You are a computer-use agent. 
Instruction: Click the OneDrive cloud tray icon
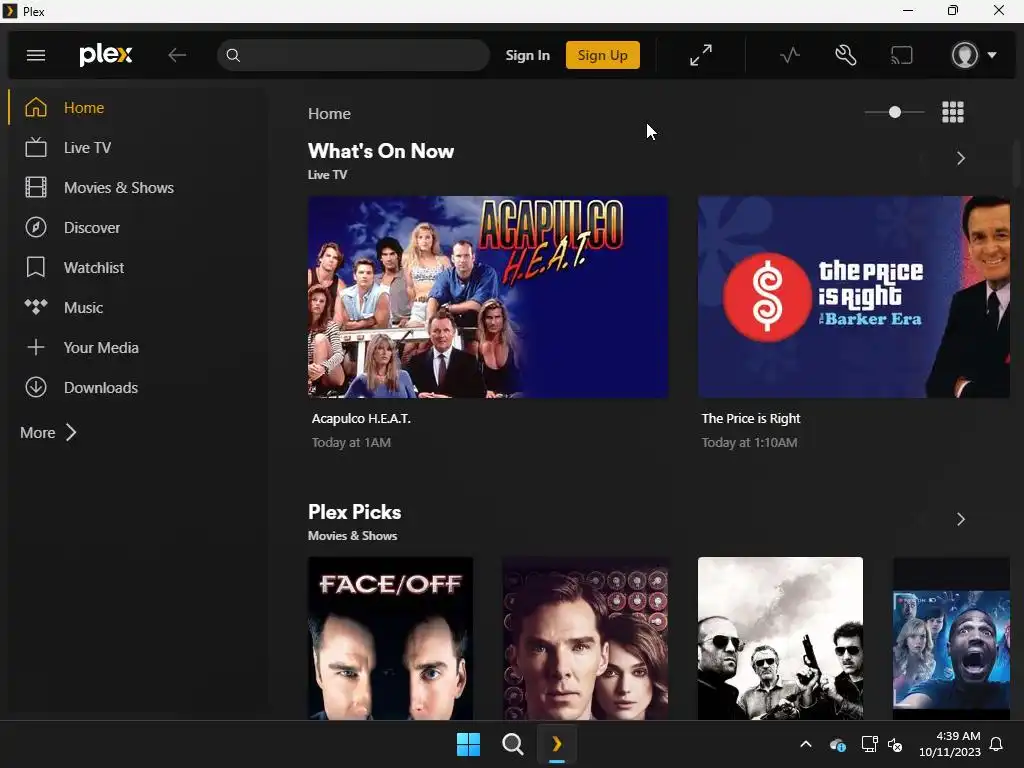coord(837,744)
